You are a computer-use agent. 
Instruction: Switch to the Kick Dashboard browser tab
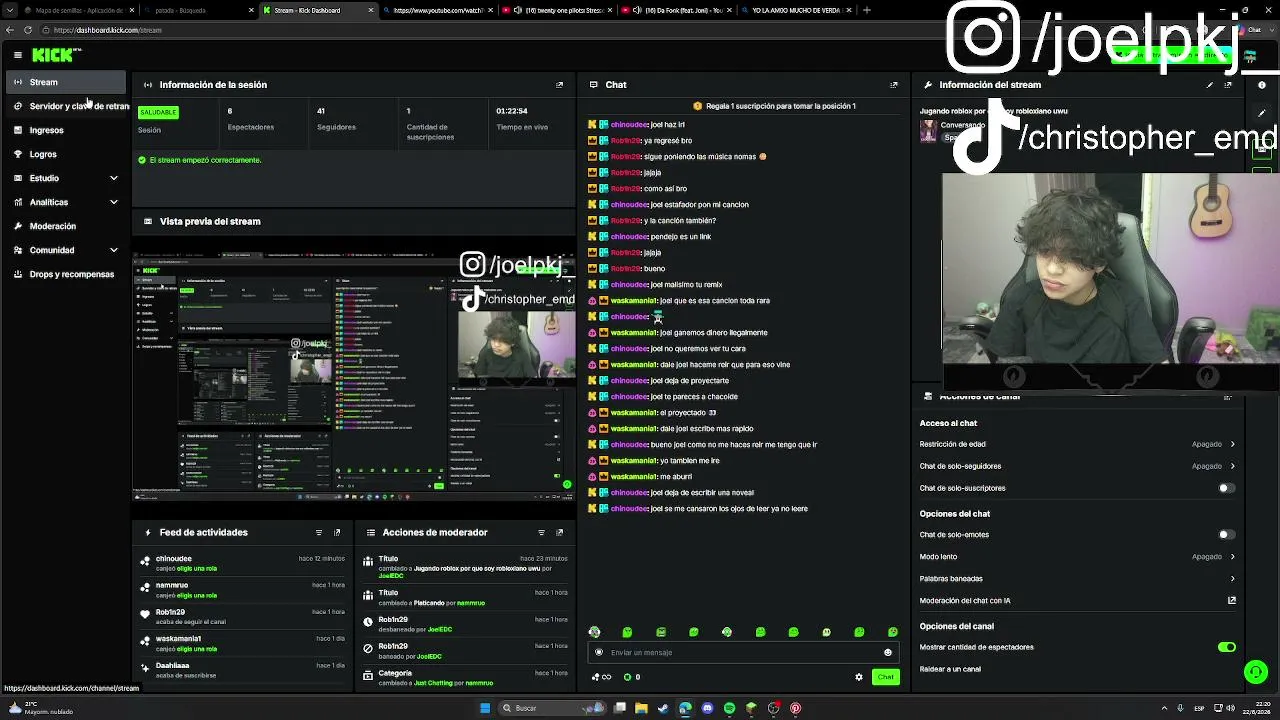[x=317, y=10]
